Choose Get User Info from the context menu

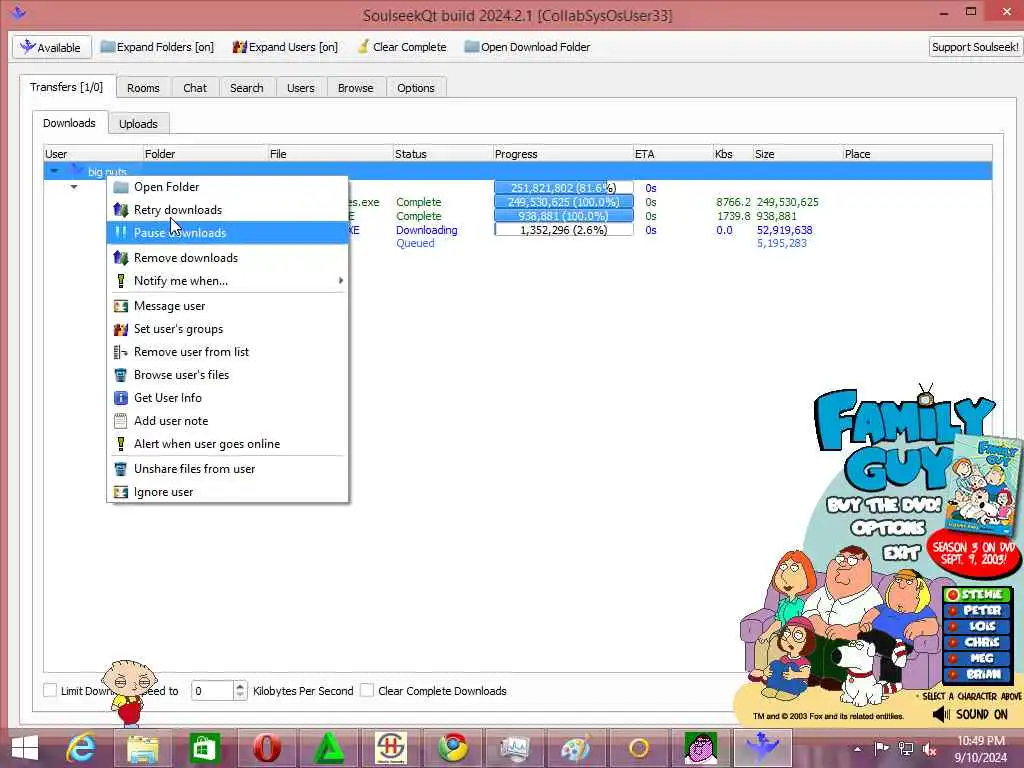click(227, 398)
